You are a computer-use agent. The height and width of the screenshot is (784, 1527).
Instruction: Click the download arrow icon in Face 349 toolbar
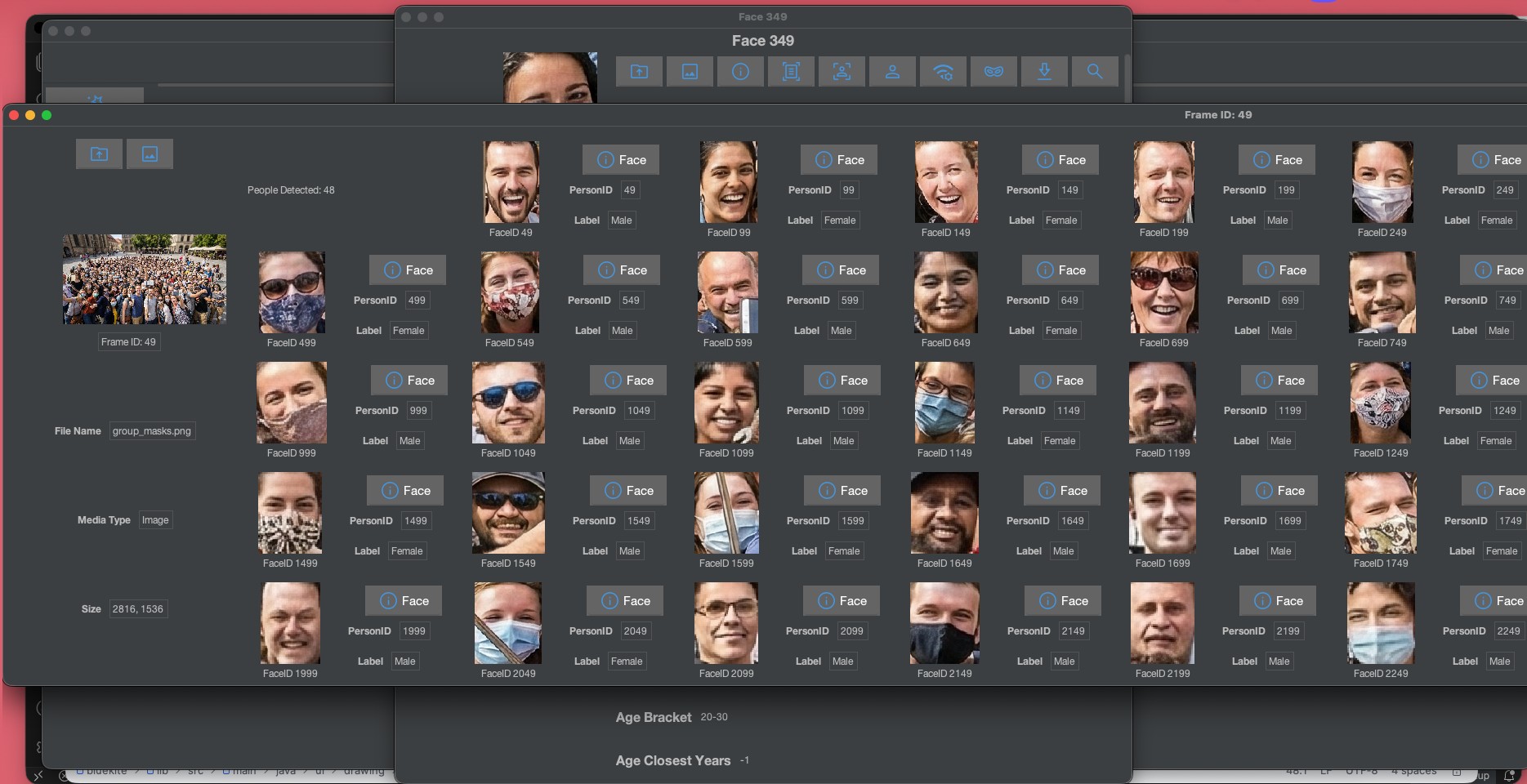click(x=1044, y=72)
